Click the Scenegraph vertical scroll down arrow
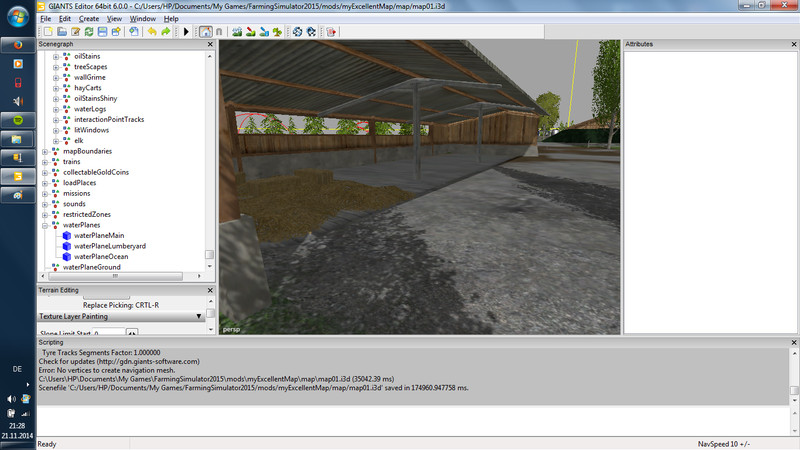The width and height of the screenshot is (800, 450). 210,266
